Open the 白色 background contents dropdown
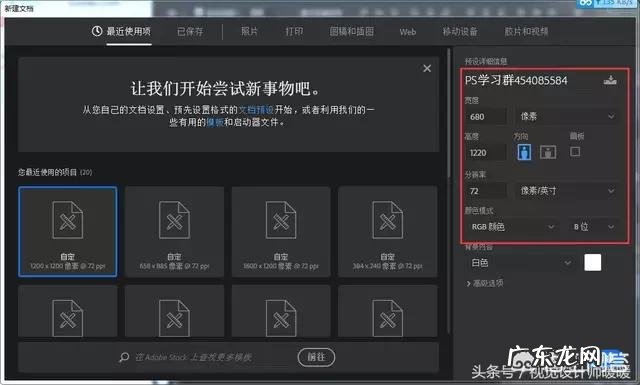640x385 pixels. (520, 263)
